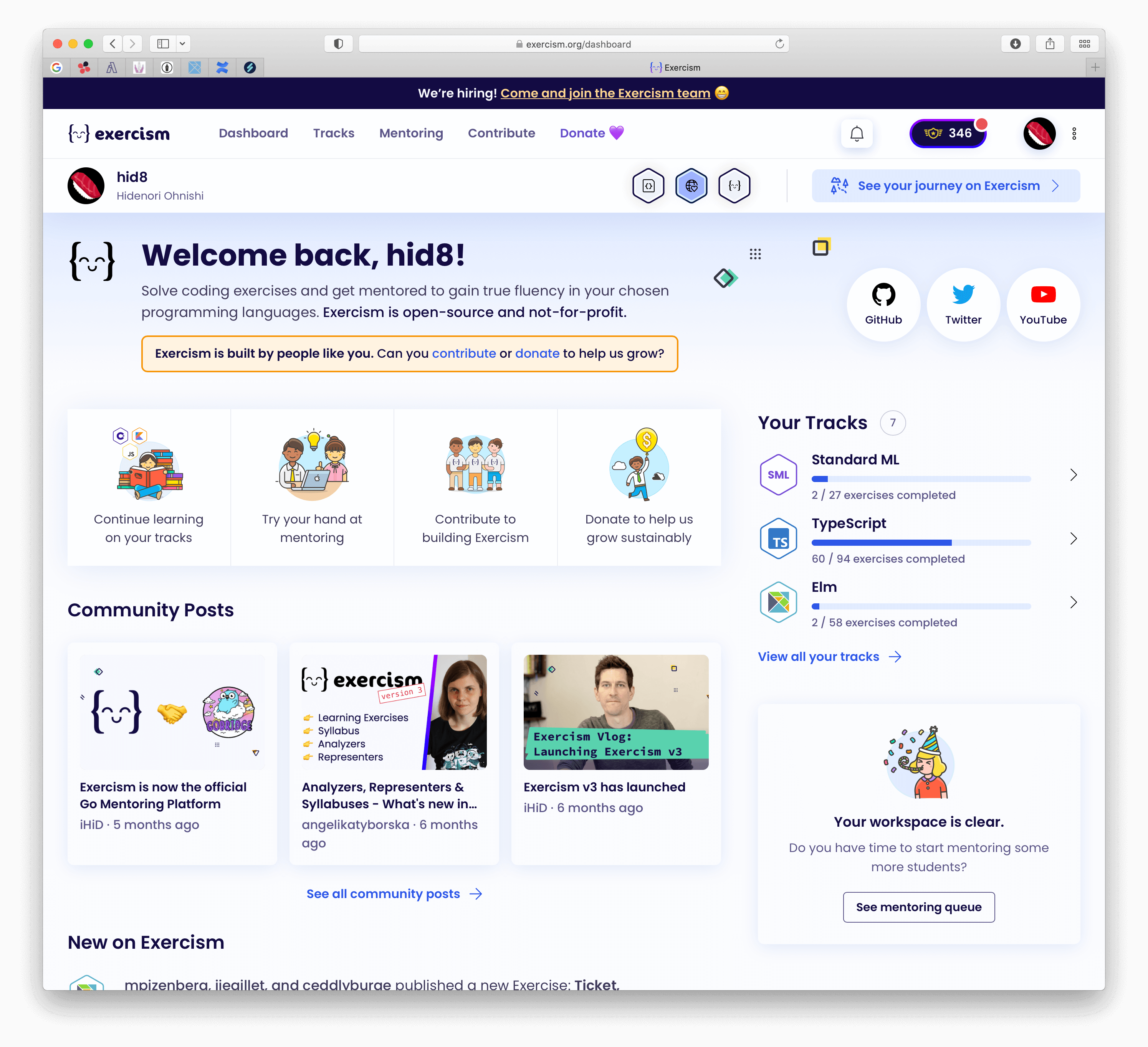Click the Standard ML progress bar

[x=921, y=479]
